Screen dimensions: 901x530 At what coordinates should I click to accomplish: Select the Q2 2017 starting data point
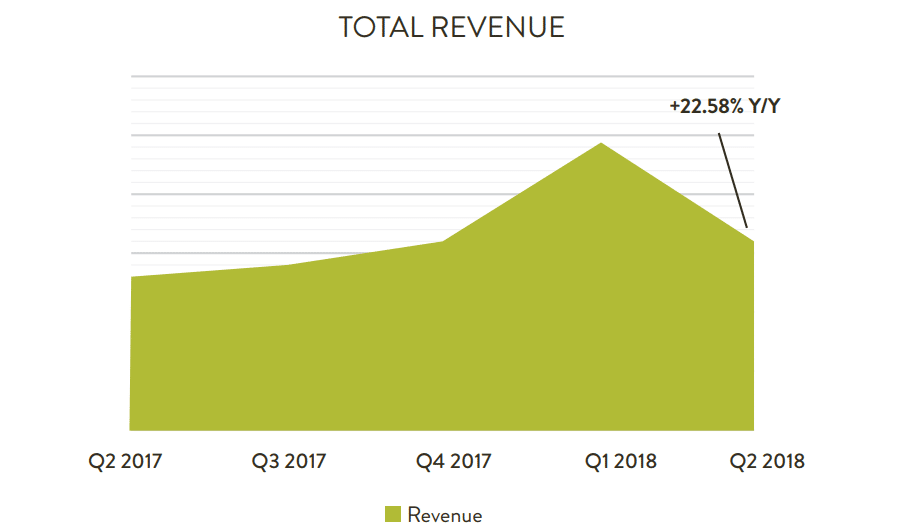(132, 277)
